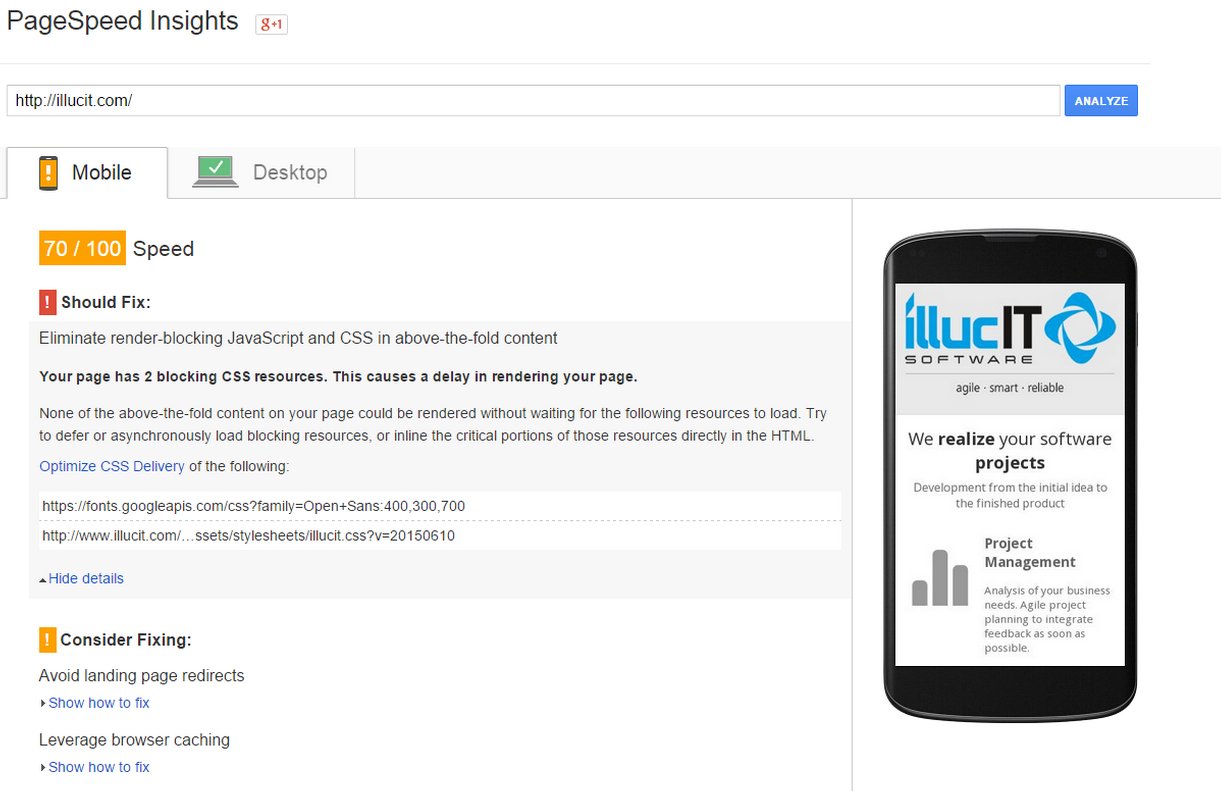Click the blue ANALYZE button
Screen dimensions: 1221x791
coord(1101,101)
